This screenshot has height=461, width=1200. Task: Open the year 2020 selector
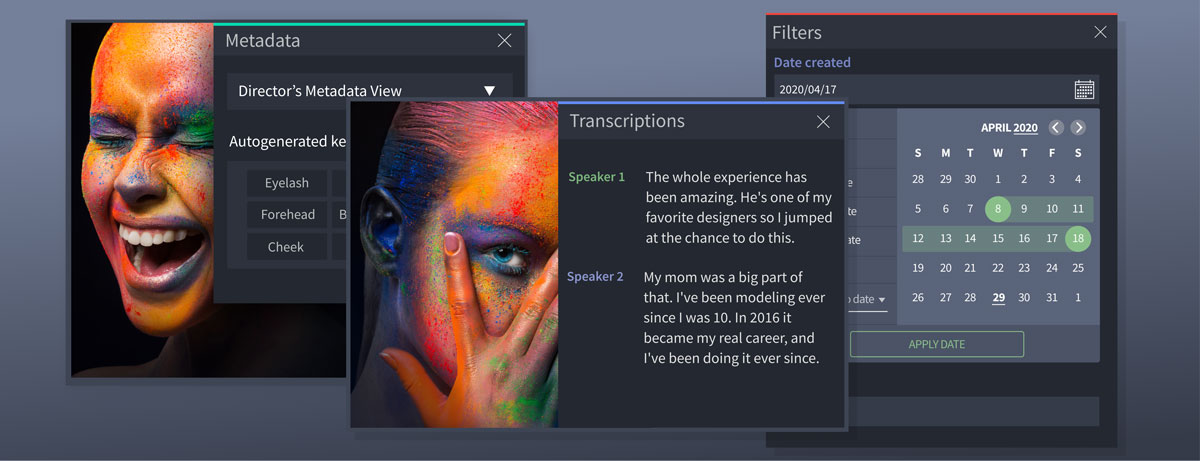click(1025, 128)
